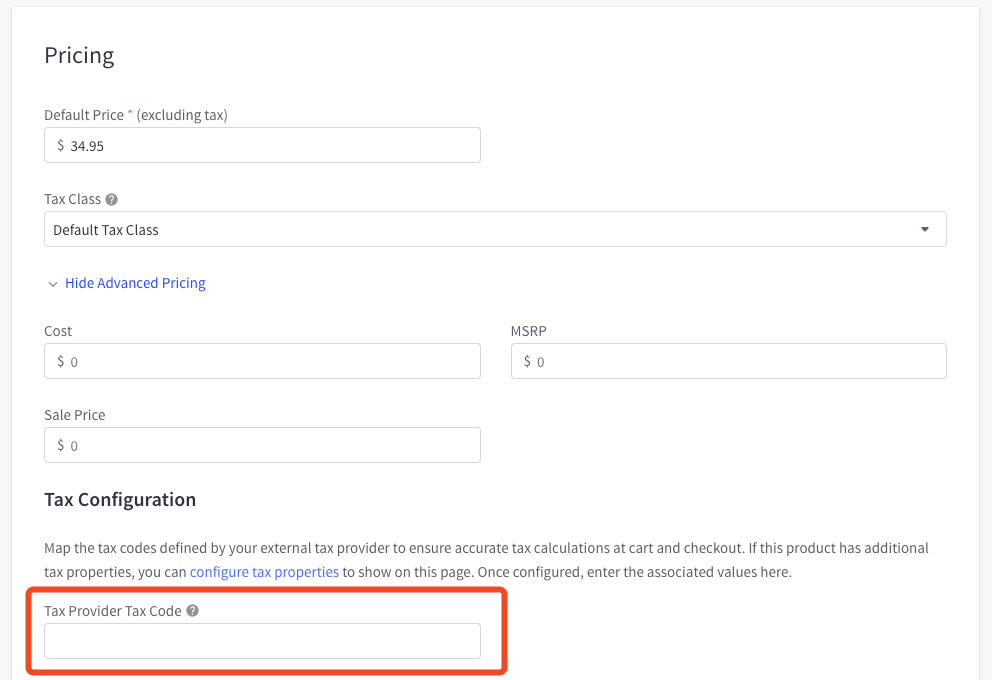Collapse Advanced Pricing using the chevron icon
The height and width of the screenshot is (680, 992).
(x=53, y=284)
